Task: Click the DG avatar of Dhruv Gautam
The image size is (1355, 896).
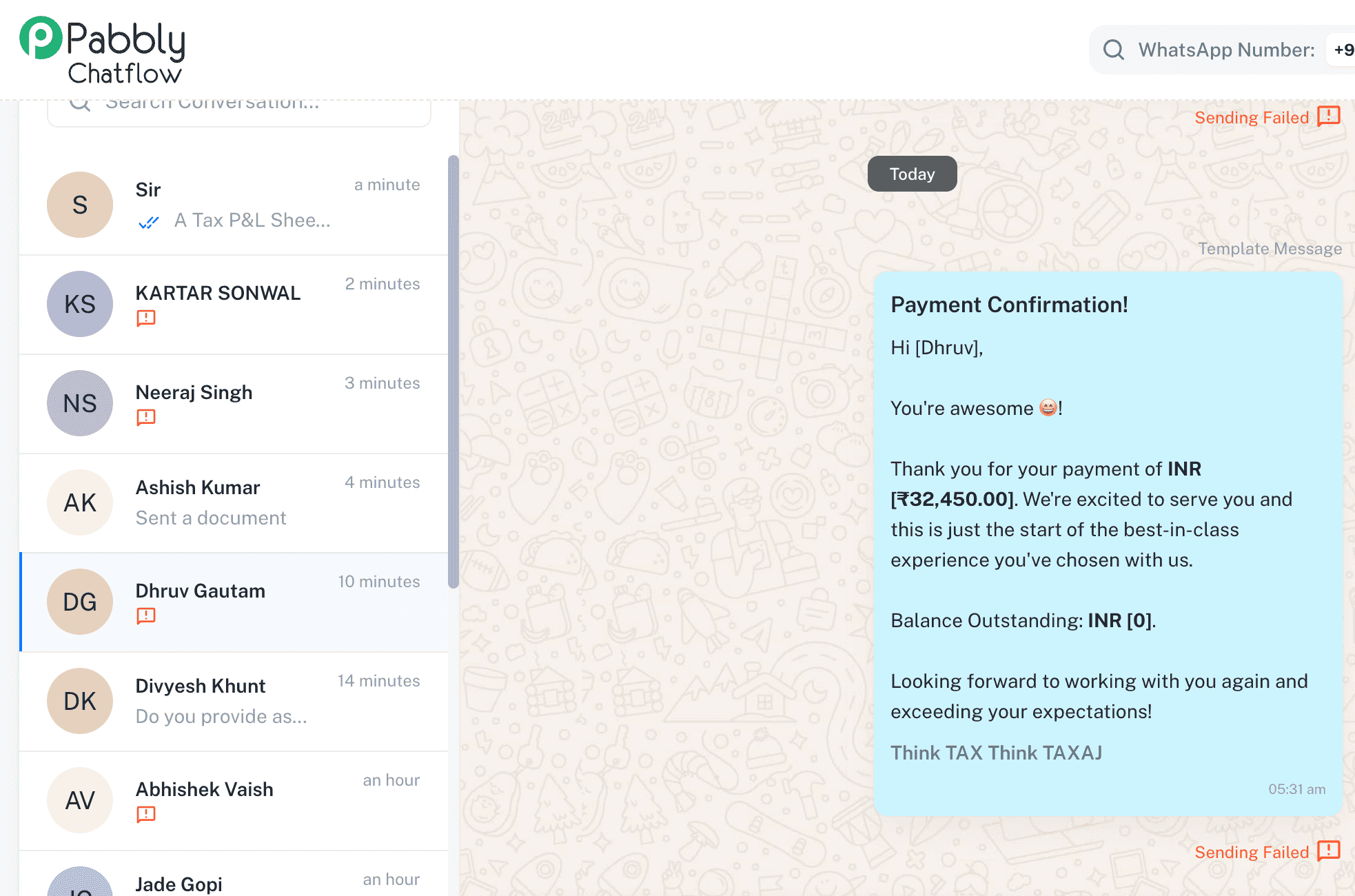Action: [80, 602]
